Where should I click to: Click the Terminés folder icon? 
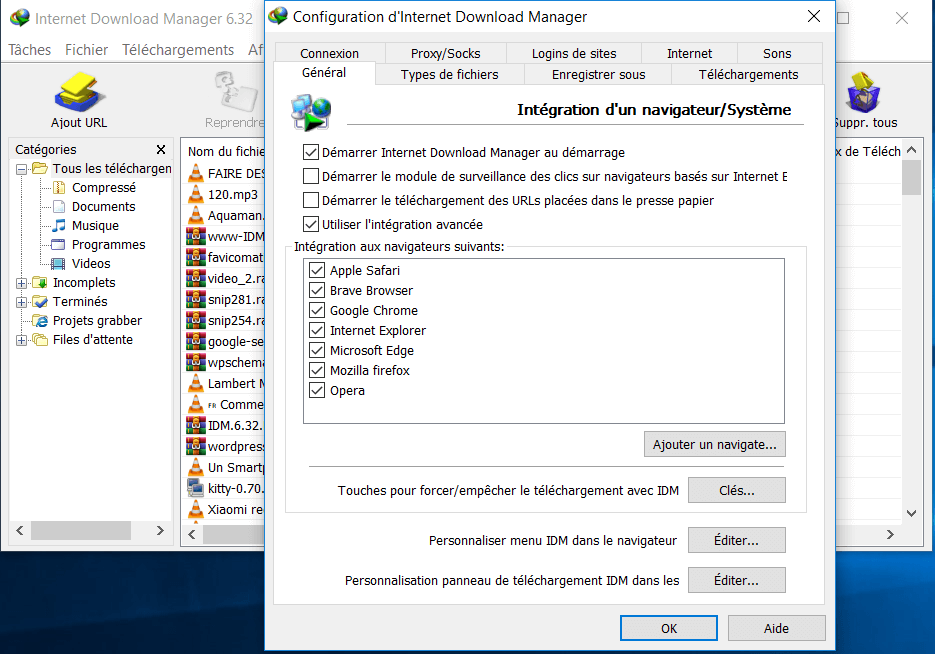[x=40, y=302]
